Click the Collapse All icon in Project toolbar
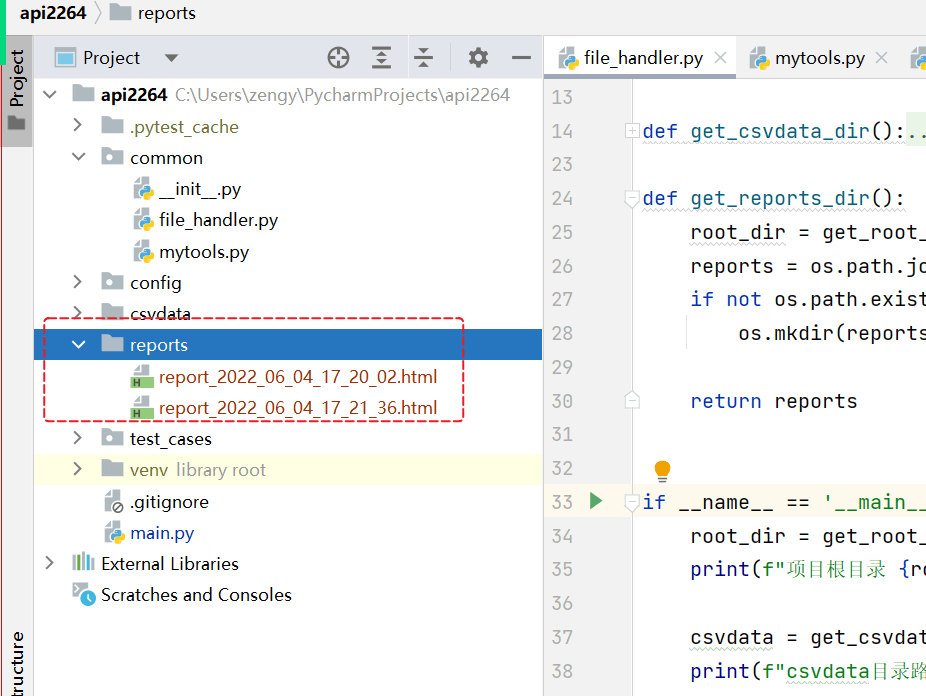 [423, 58]
